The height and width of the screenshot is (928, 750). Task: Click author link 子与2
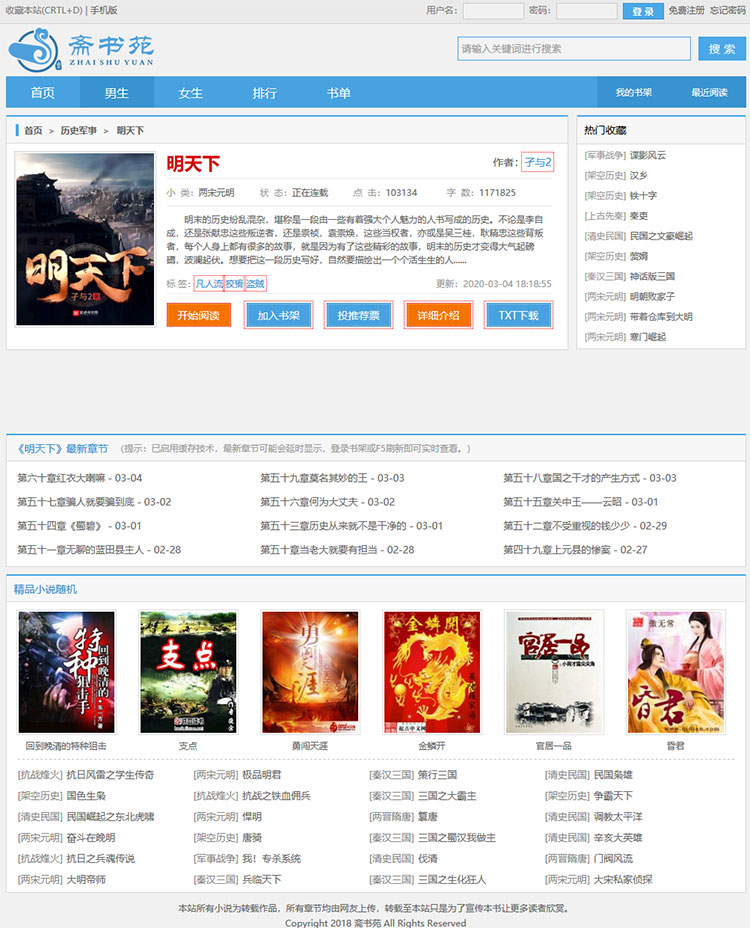pos(537,162)
